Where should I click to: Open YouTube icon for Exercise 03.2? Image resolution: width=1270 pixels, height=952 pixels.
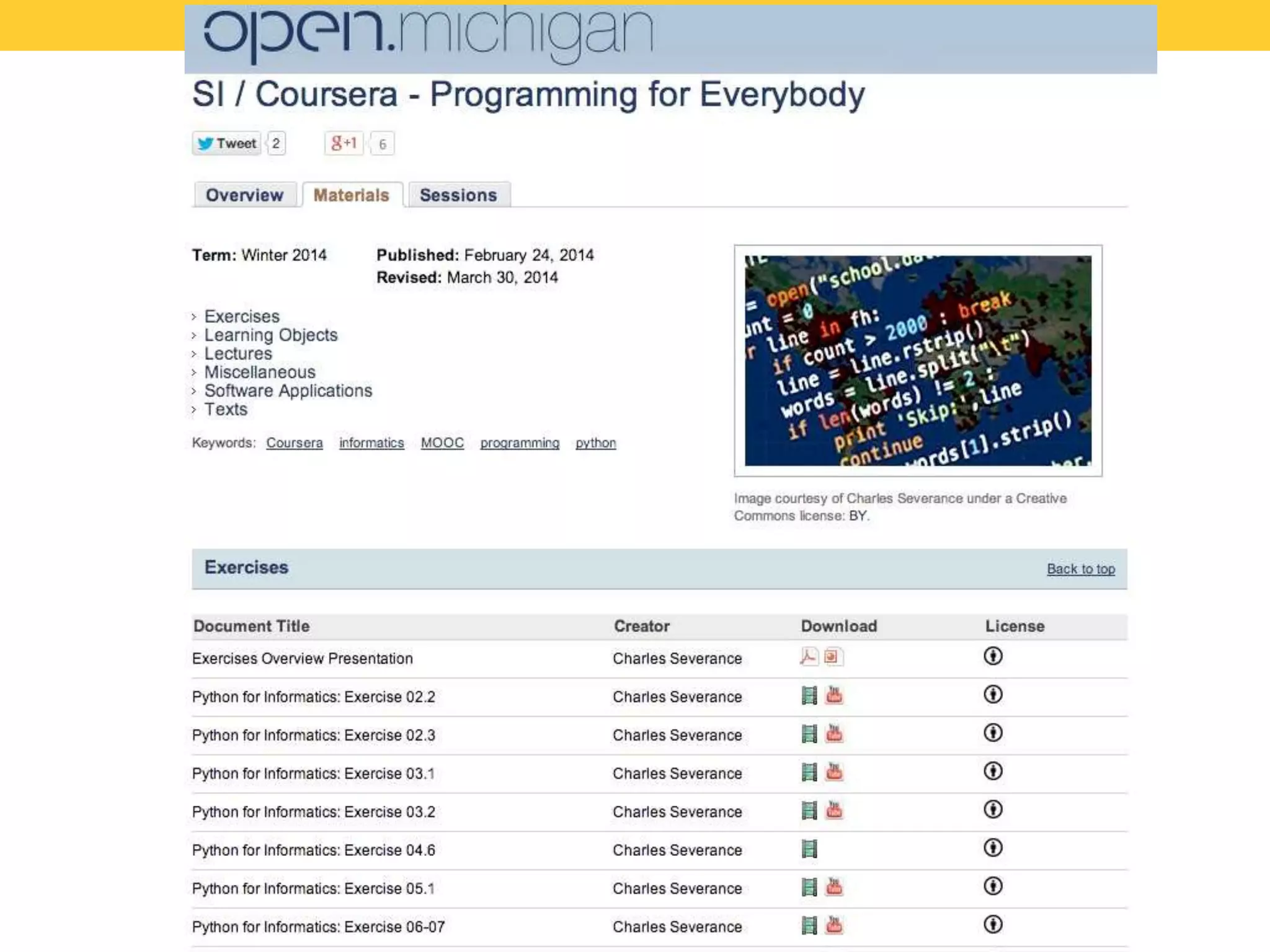click(x=834, y=810)
